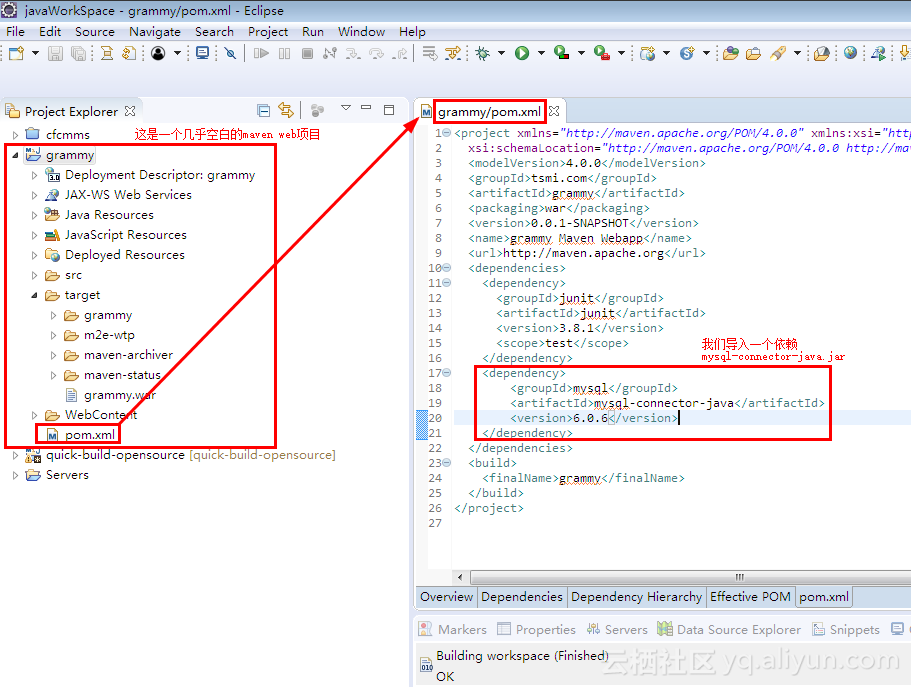
Task: Click the Coverage run icon
Action: [561, 53]
